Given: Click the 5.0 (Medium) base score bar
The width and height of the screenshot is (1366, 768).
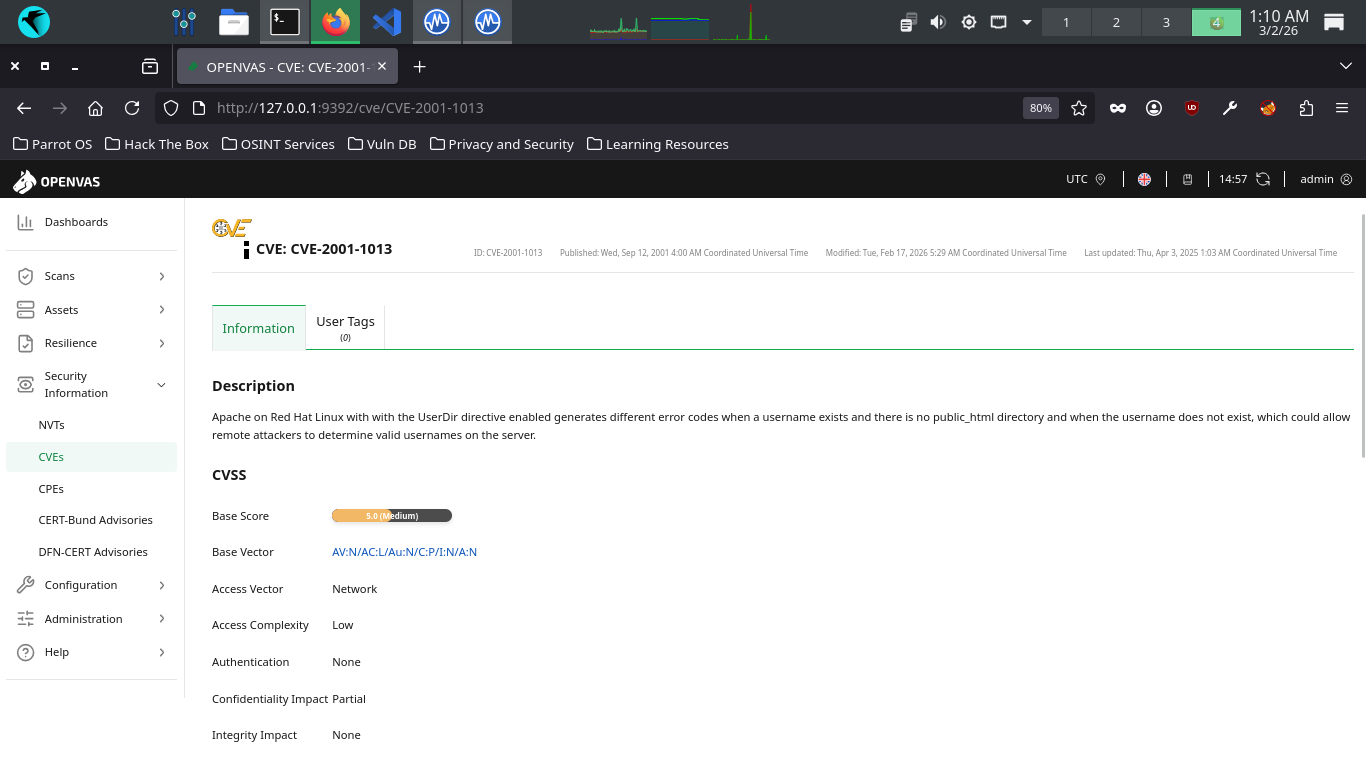Looking at the screenshot, I should 391,516.
